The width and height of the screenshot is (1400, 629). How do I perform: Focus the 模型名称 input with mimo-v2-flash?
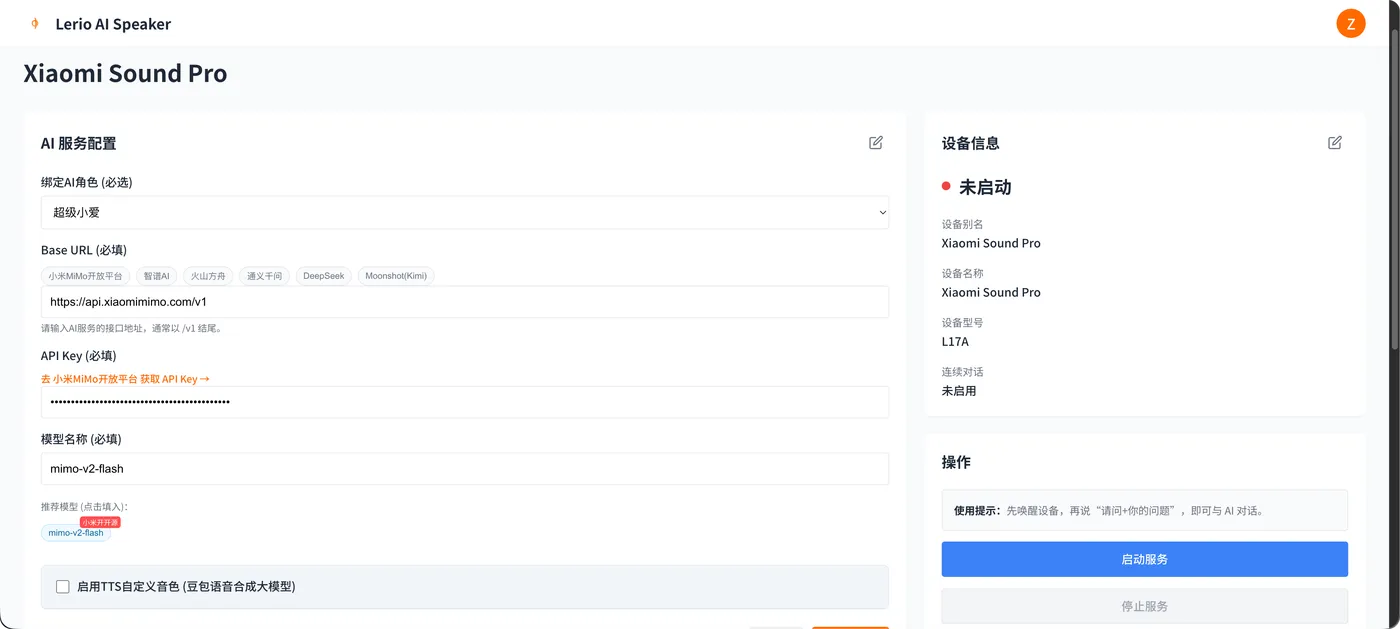(x=465, y=469)
